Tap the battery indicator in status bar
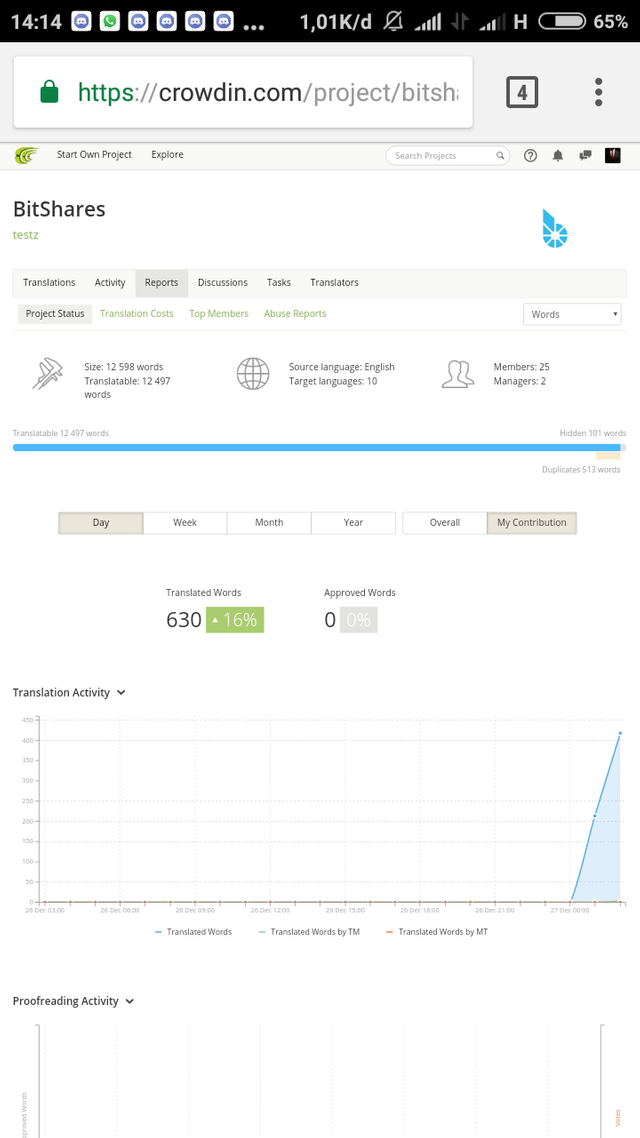The image size is (640, 1138). pyautogui.click(x=562, y=22)
